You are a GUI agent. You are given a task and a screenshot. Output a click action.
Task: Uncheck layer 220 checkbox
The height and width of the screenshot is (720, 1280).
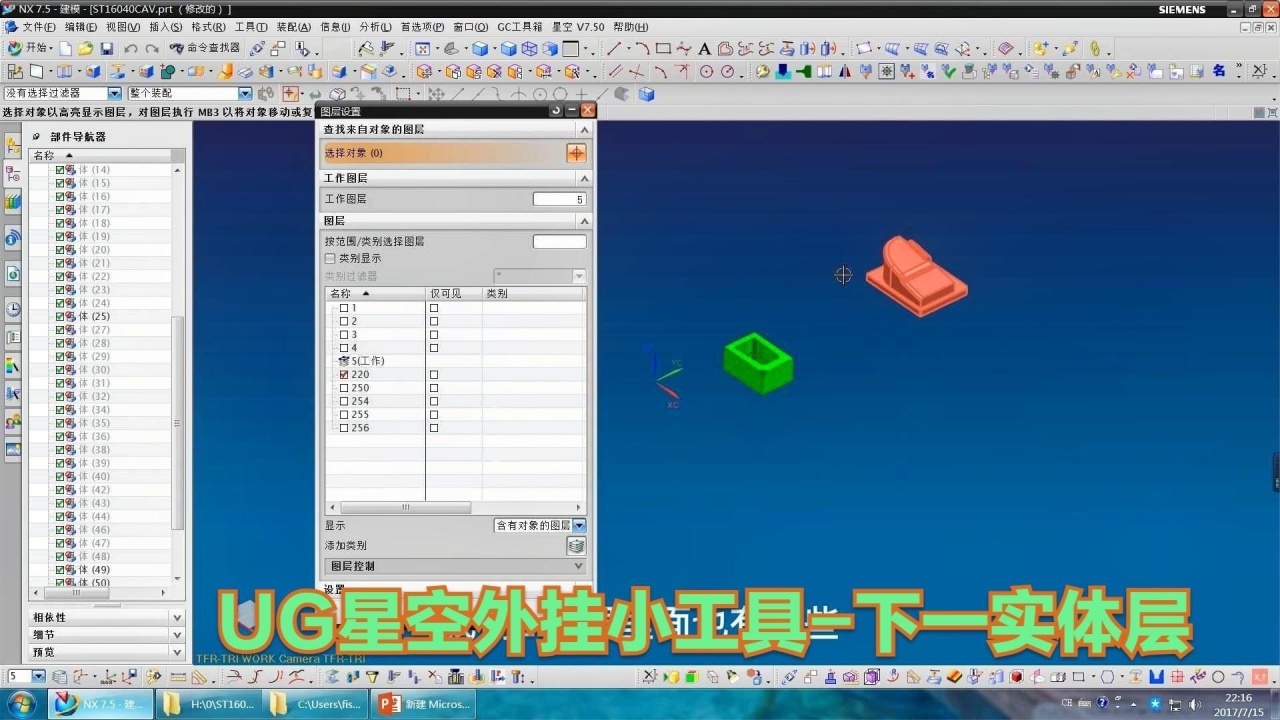pyautogui.click(x=344, y=374)
